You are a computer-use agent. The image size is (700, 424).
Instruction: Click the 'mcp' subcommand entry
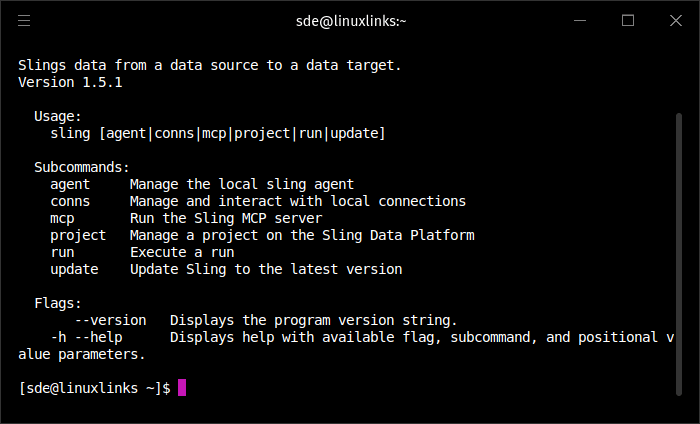point(62,218)
